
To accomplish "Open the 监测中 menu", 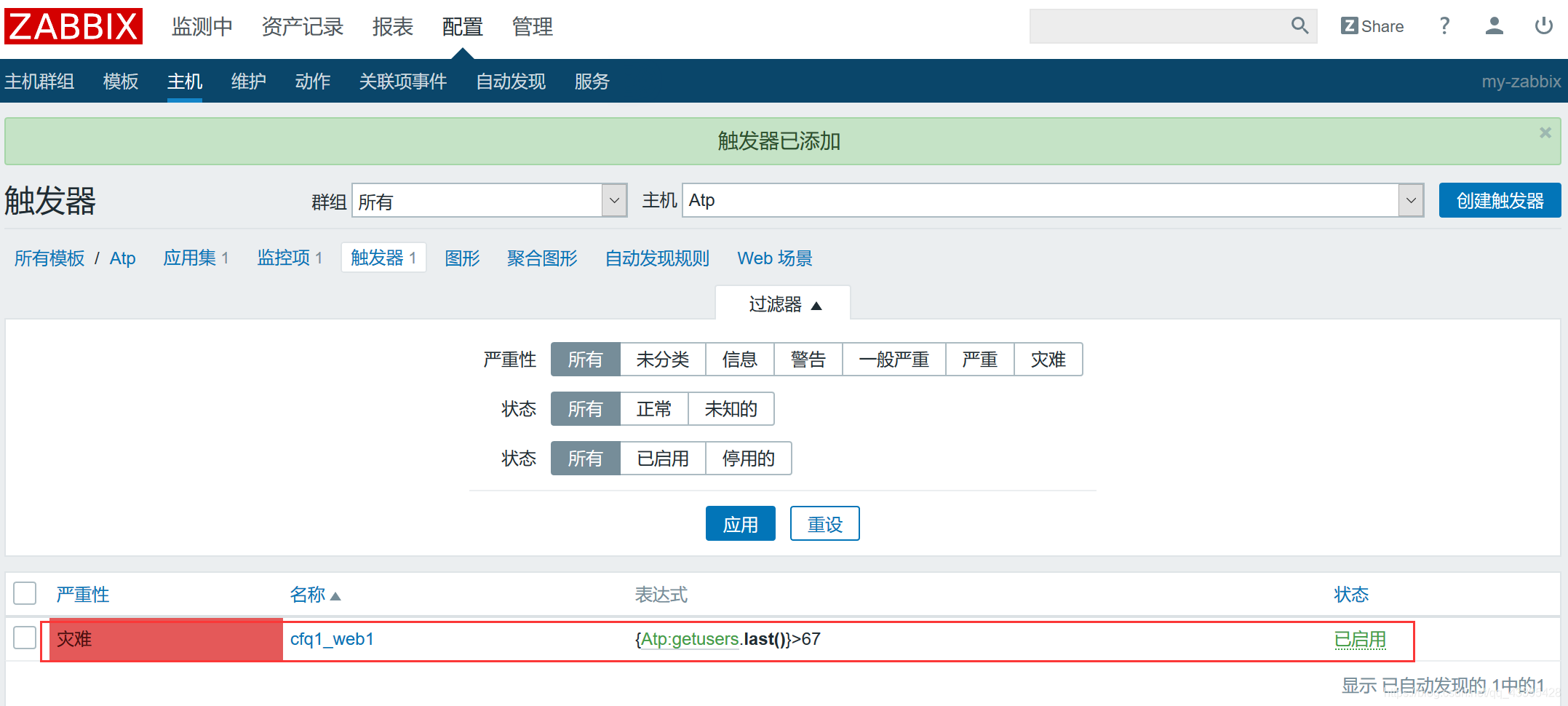I will point(202,27).
